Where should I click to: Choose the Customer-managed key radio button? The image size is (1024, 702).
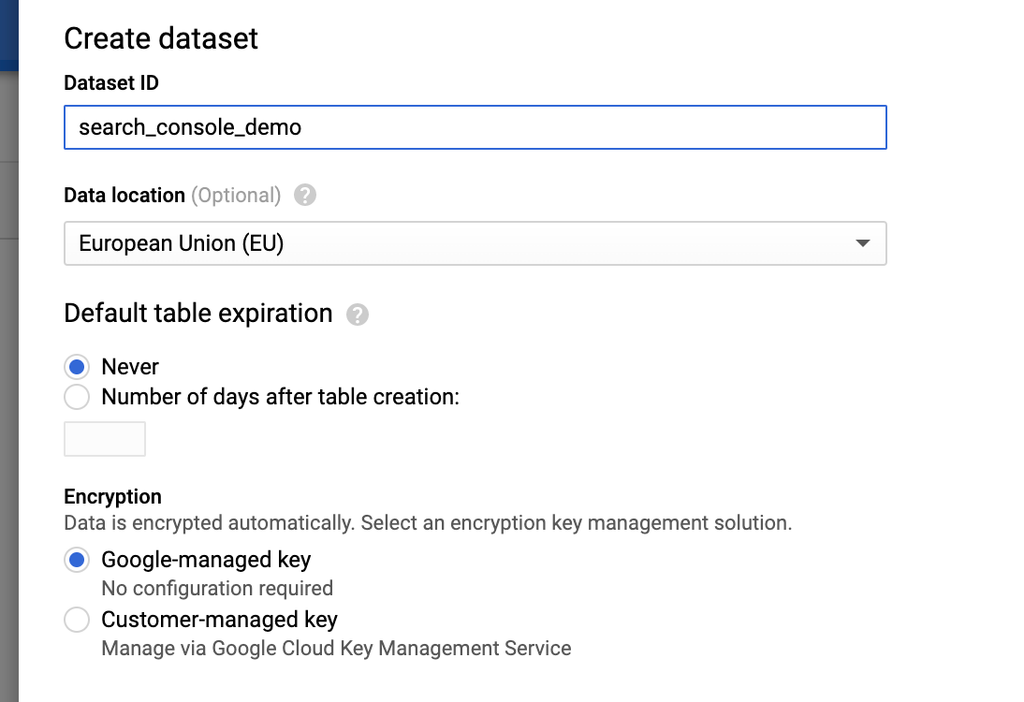click(x=77, y=620)
